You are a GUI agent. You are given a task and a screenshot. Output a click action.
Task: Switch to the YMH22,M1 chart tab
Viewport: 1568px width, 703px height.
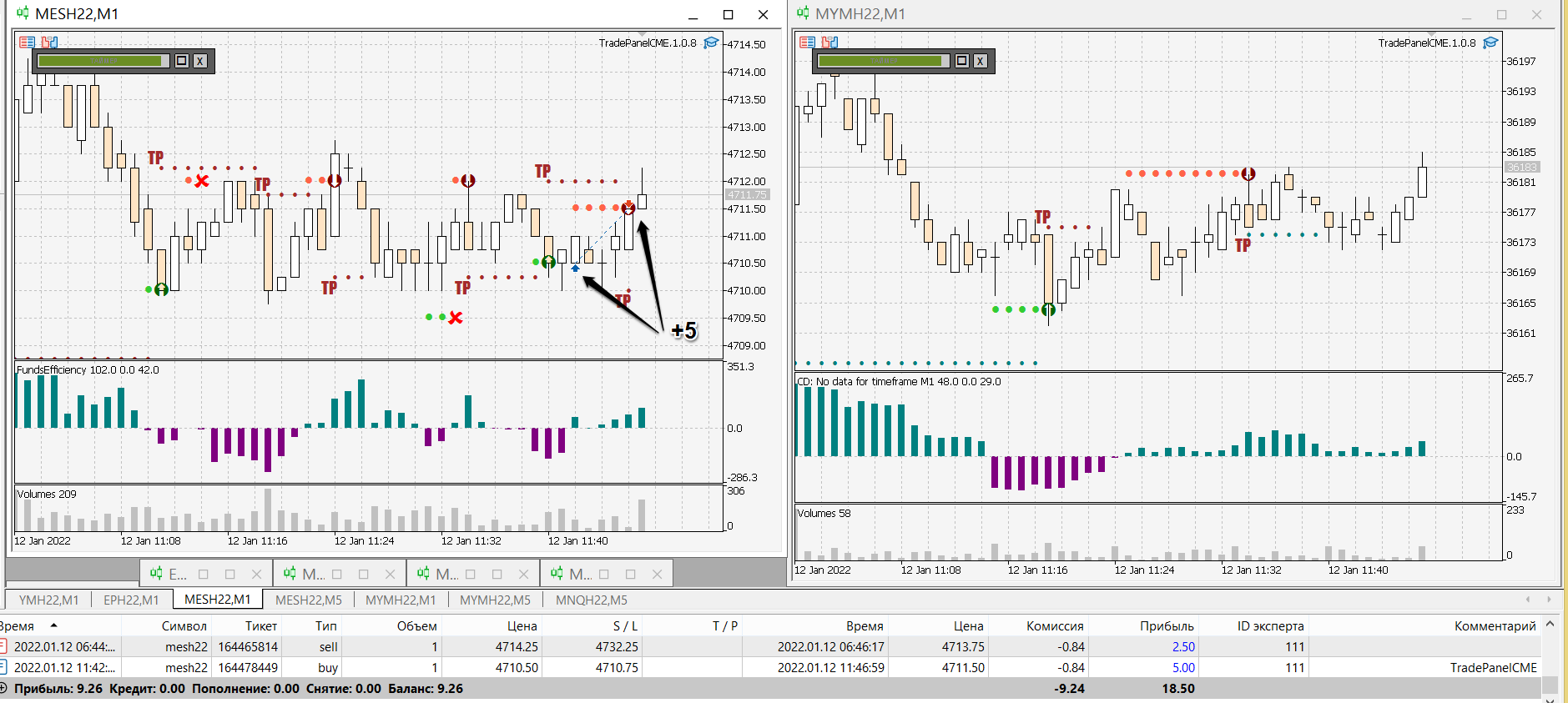[48, 600]
